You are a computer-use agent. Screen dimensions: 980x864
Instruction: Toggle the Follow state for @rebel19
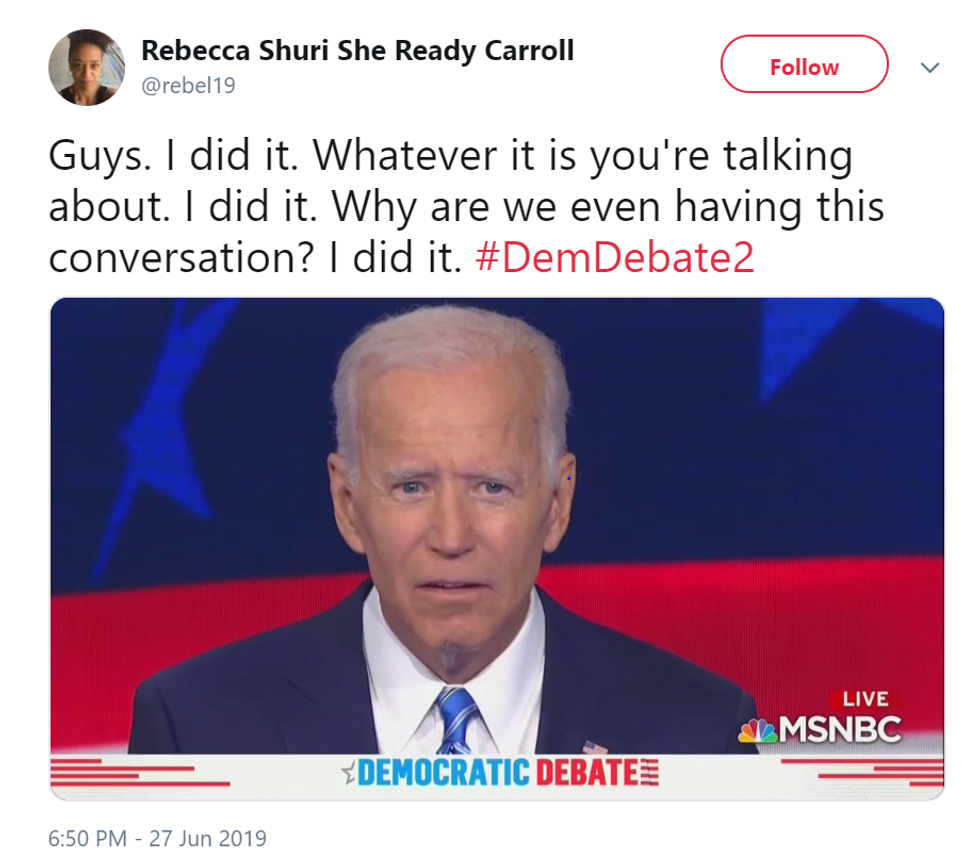click(804, 66)
